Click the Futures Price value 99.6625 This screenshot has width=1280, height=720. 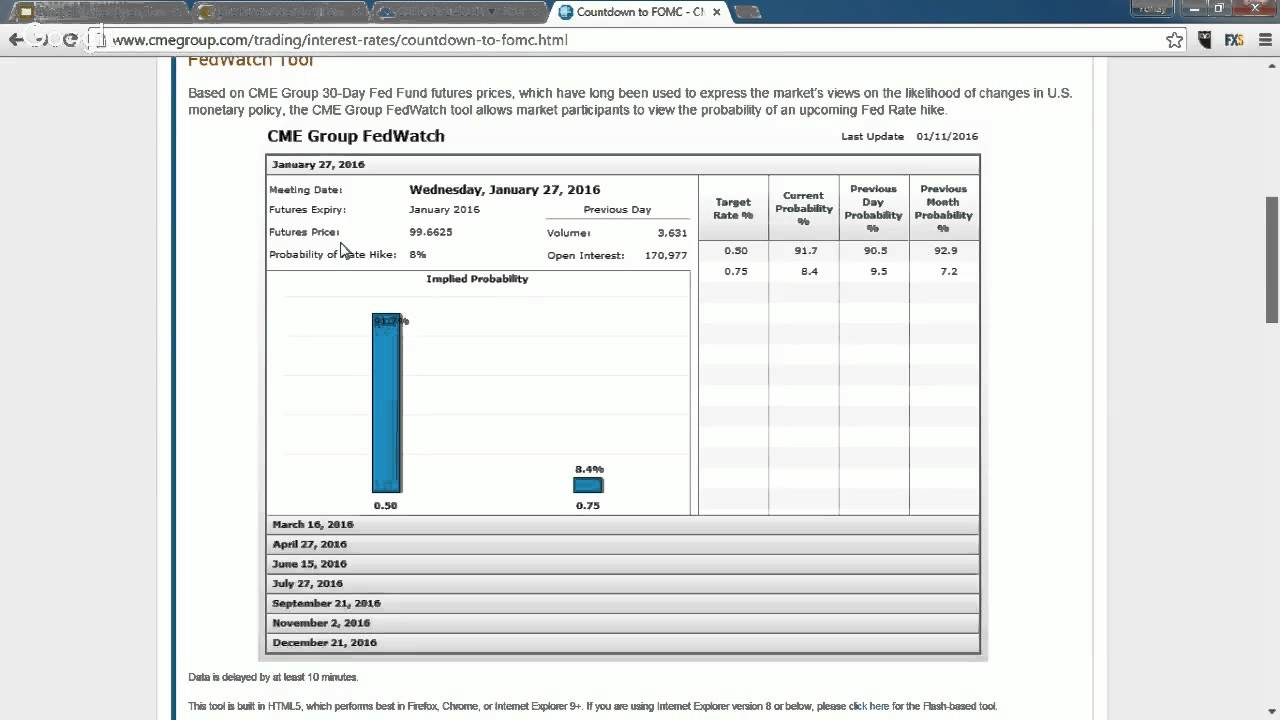pos(431,232)
